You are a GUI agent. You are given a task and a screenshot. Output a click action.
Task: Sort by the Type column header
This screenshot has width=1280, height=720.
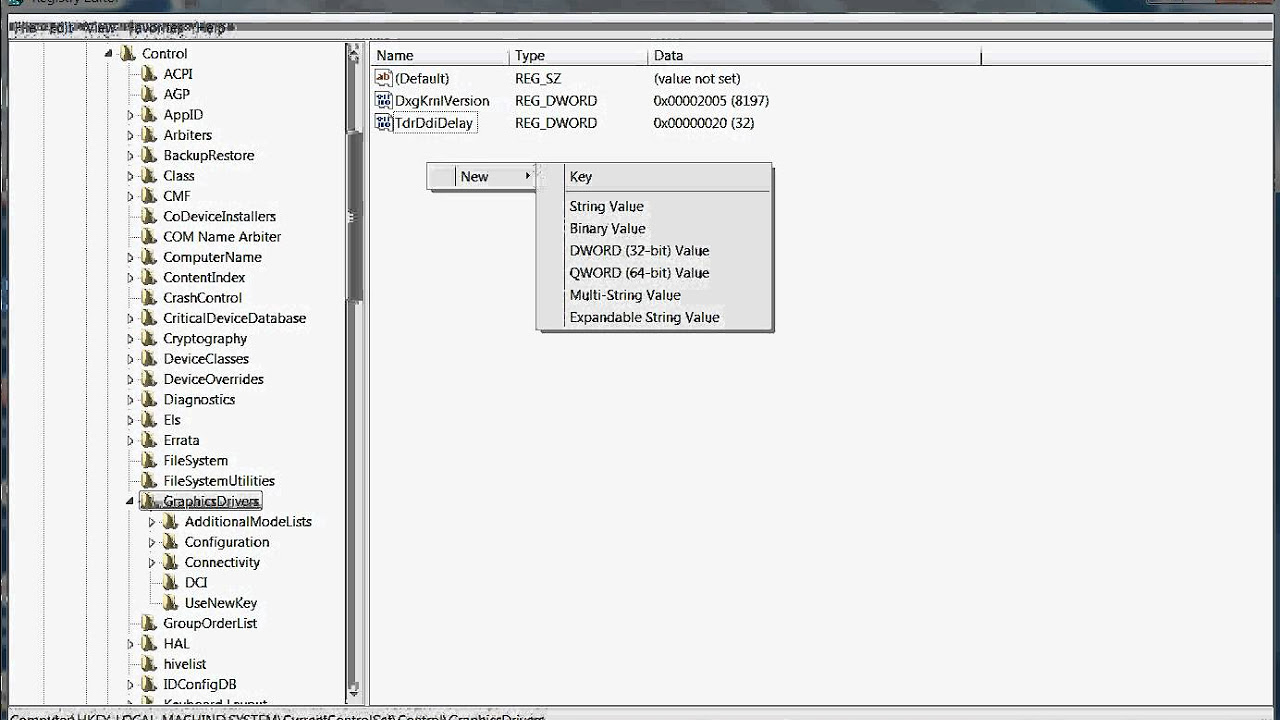(x=578, y=56)
